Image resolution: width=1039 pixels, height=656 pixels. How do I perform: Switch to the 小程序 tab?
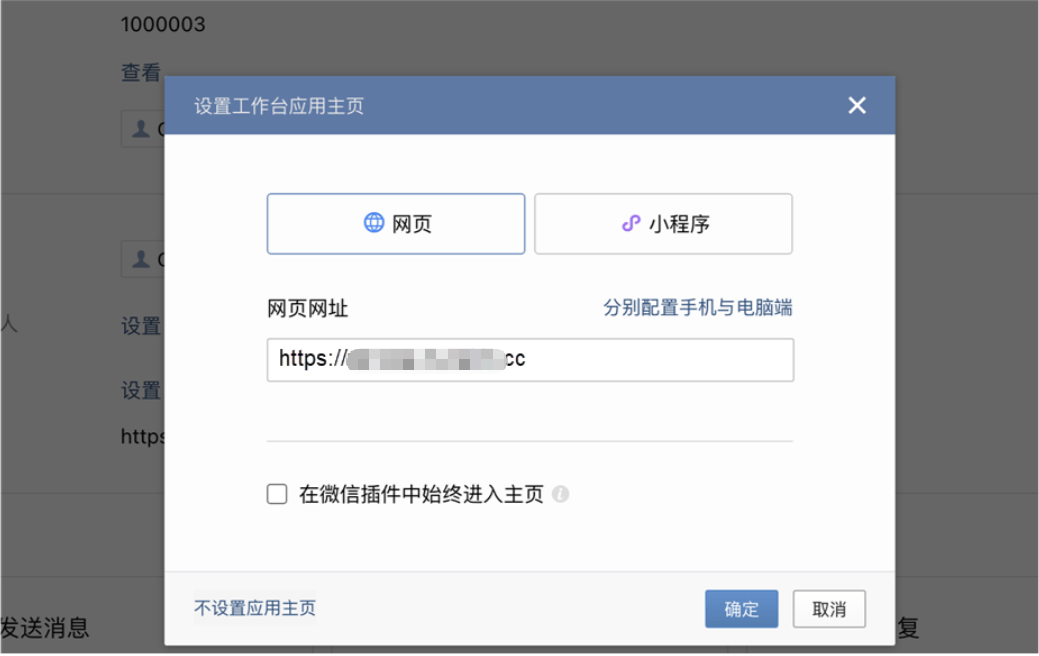click(x=663, y=224)
